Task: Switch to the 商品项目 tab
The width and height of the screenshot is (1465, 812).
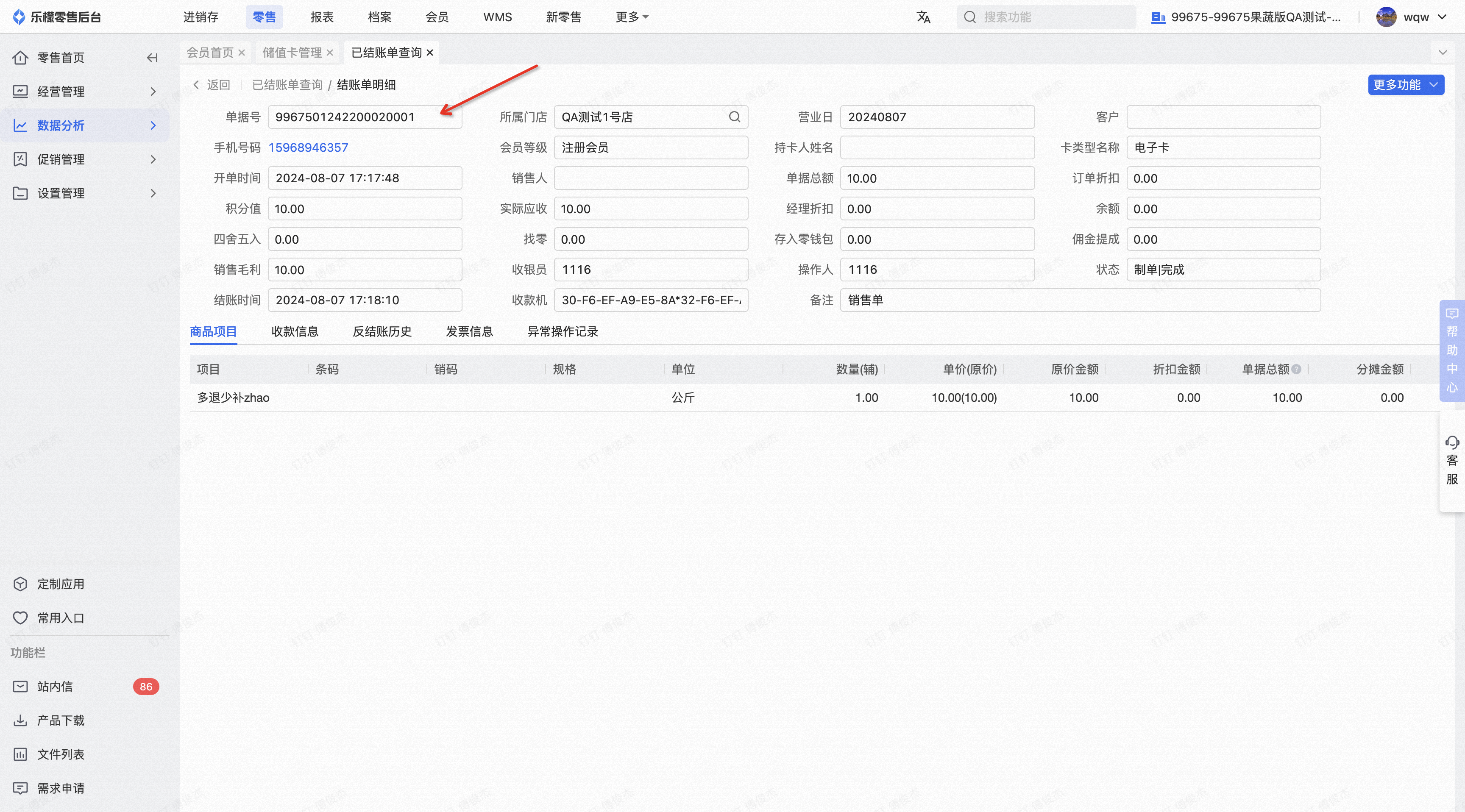Action: click(213, 331)
